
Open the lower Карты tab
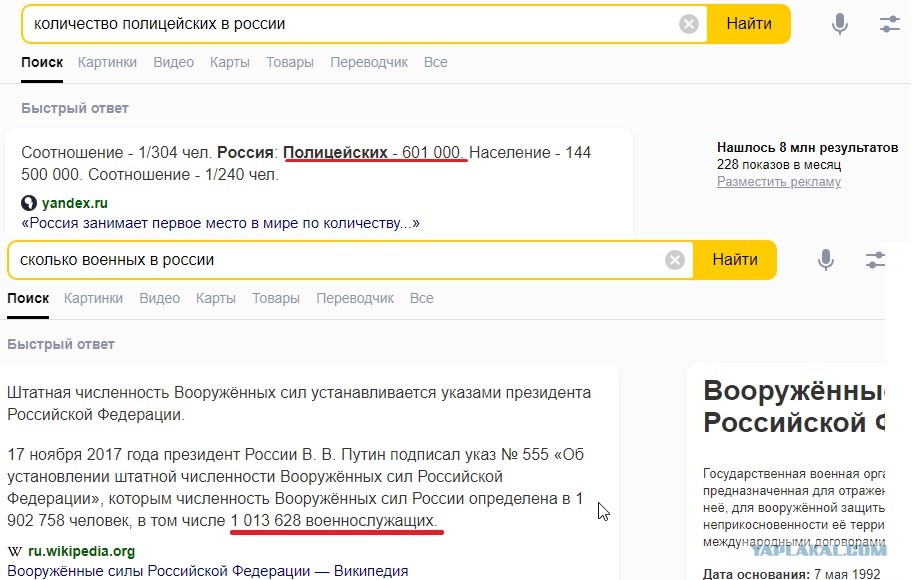tap(215, 298)
